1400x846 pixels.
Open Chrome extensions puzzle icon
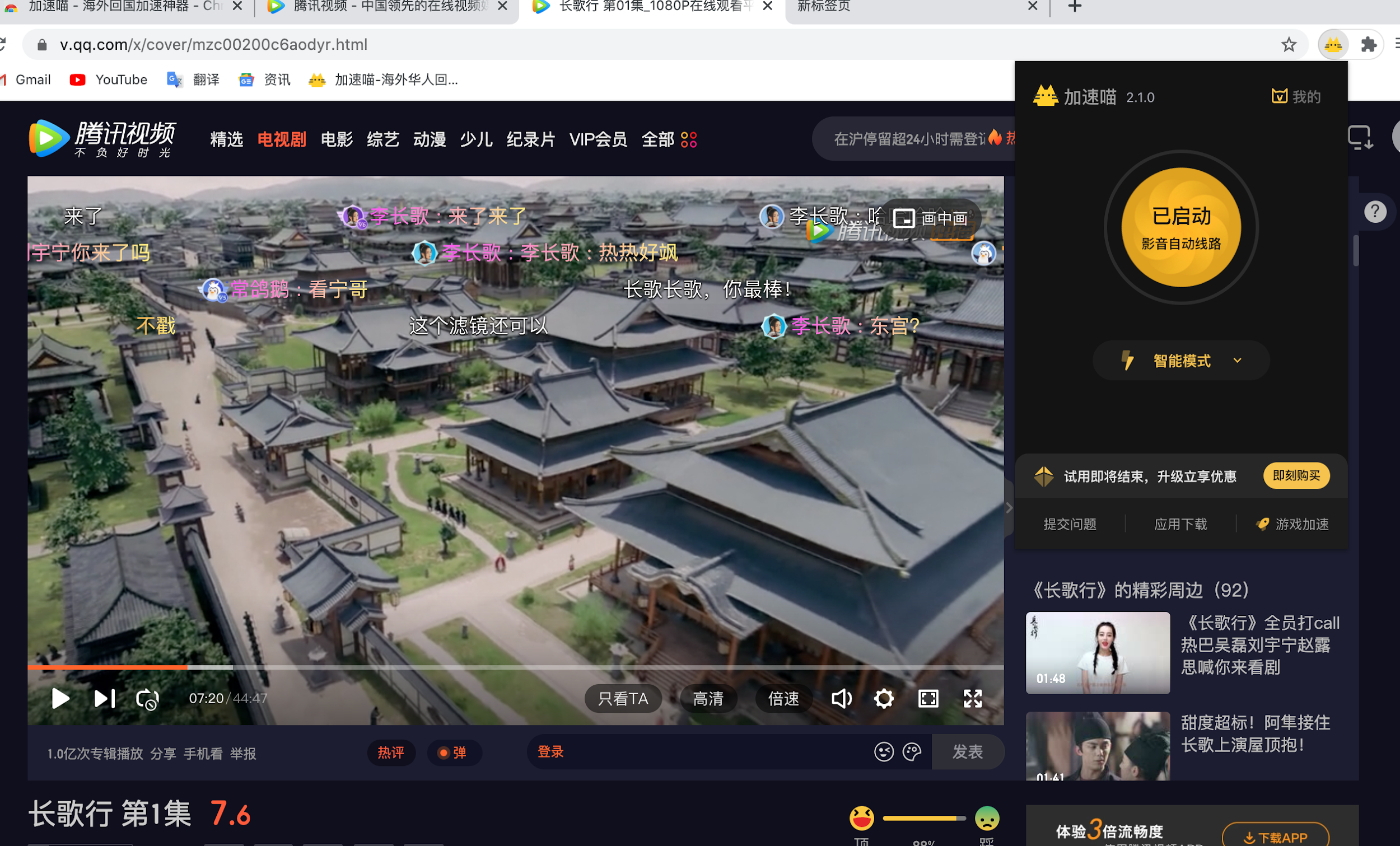pos(1369,44)
